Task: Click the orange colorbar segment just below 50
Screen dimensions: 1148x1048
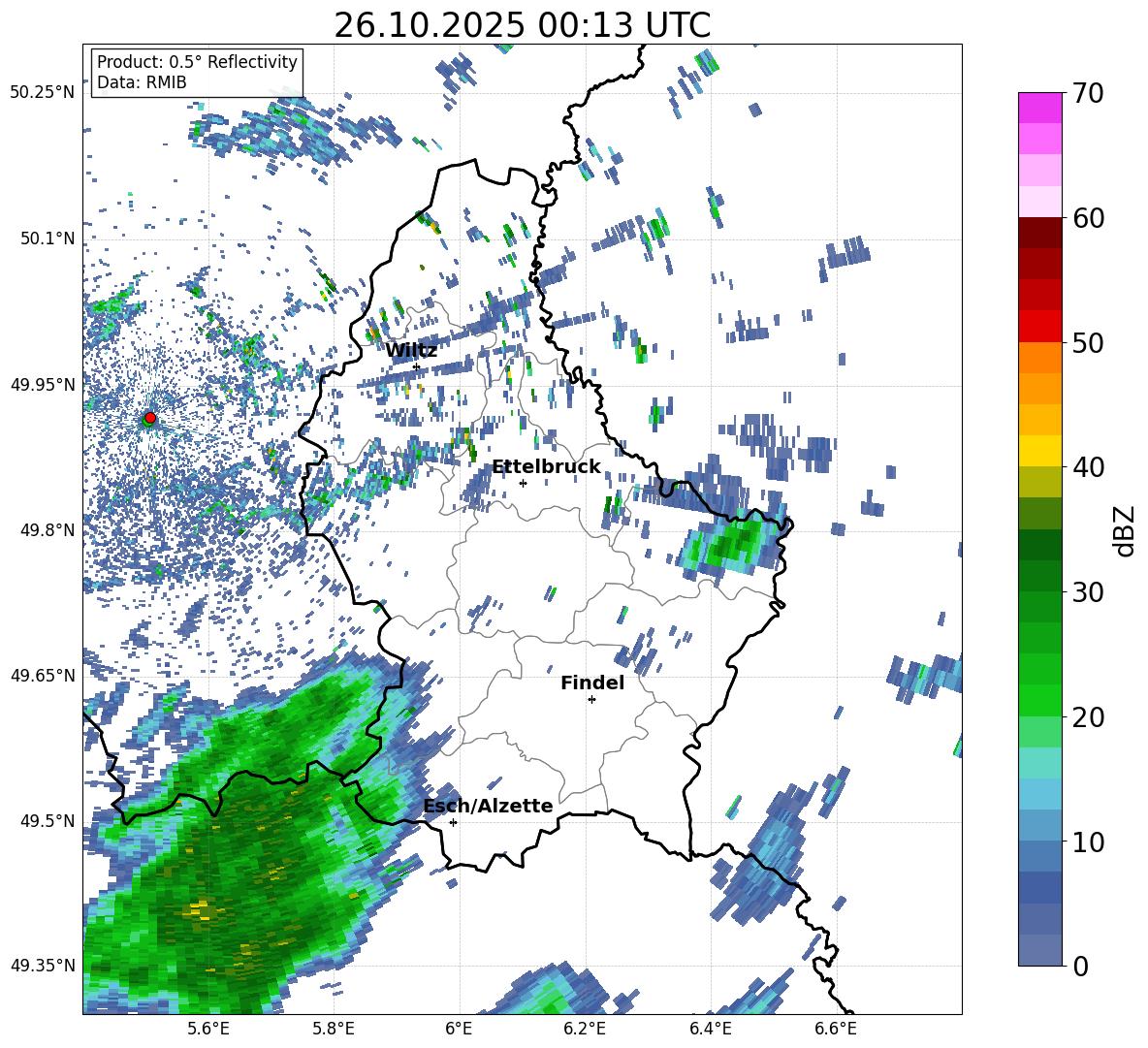Action: tap(1040, 357)
